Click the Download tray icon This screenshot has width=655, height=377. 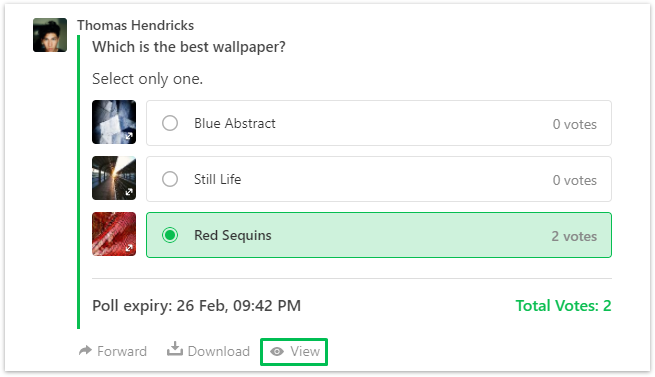(175, 349)
